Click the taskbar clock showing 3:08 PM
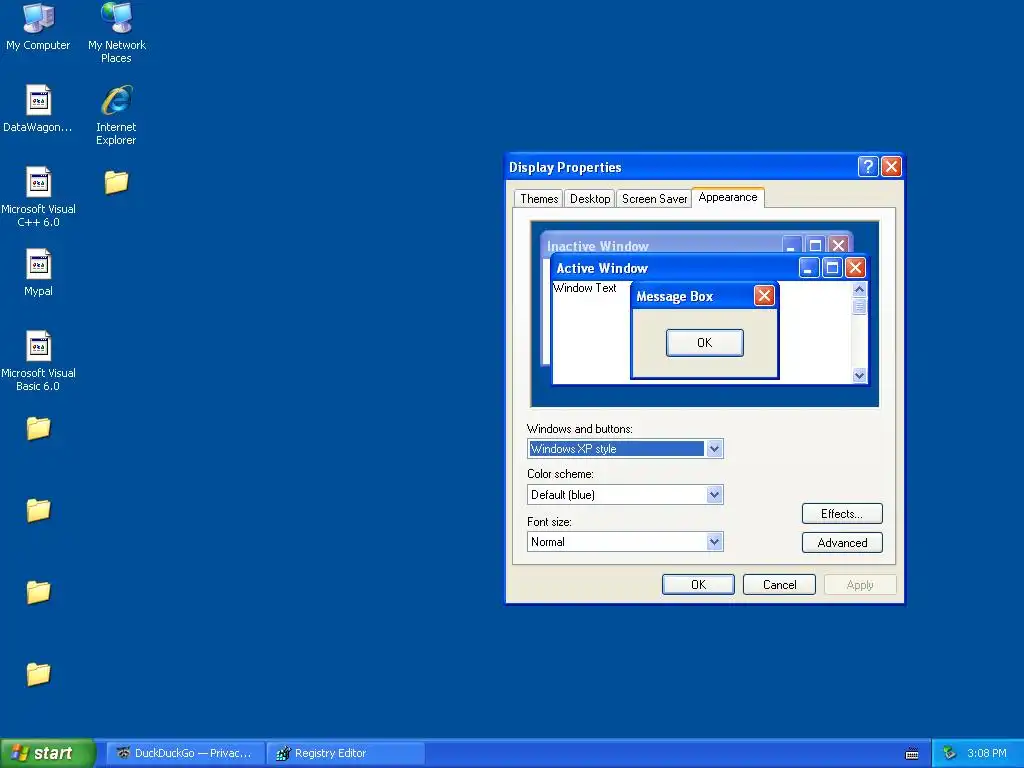1024x768 pixels. coord(987,753)
